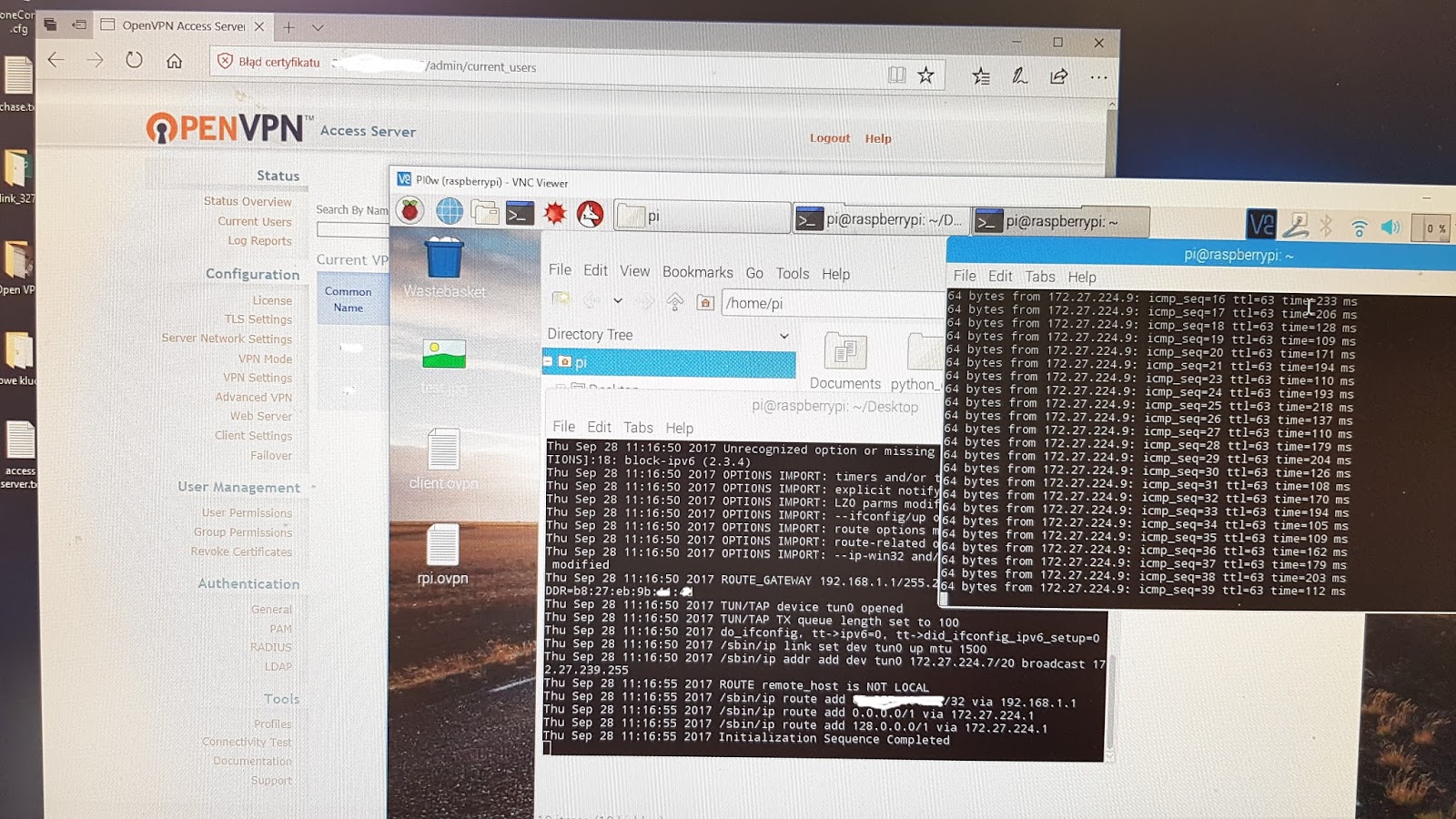Open the browser Favorites hub icon

[980, 76]
